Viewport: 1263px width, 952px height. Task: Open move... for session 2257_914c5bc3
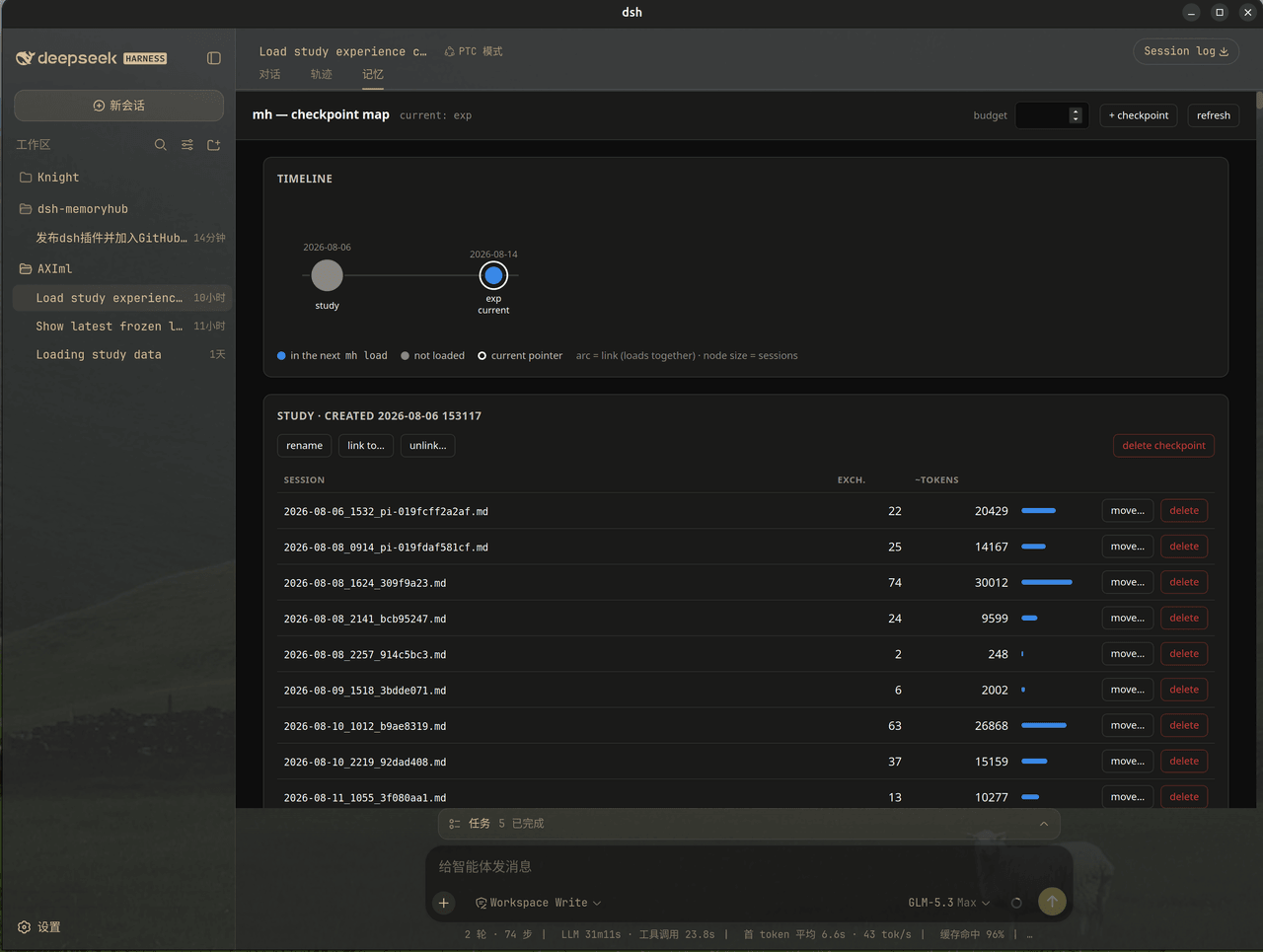point(1128,654)
